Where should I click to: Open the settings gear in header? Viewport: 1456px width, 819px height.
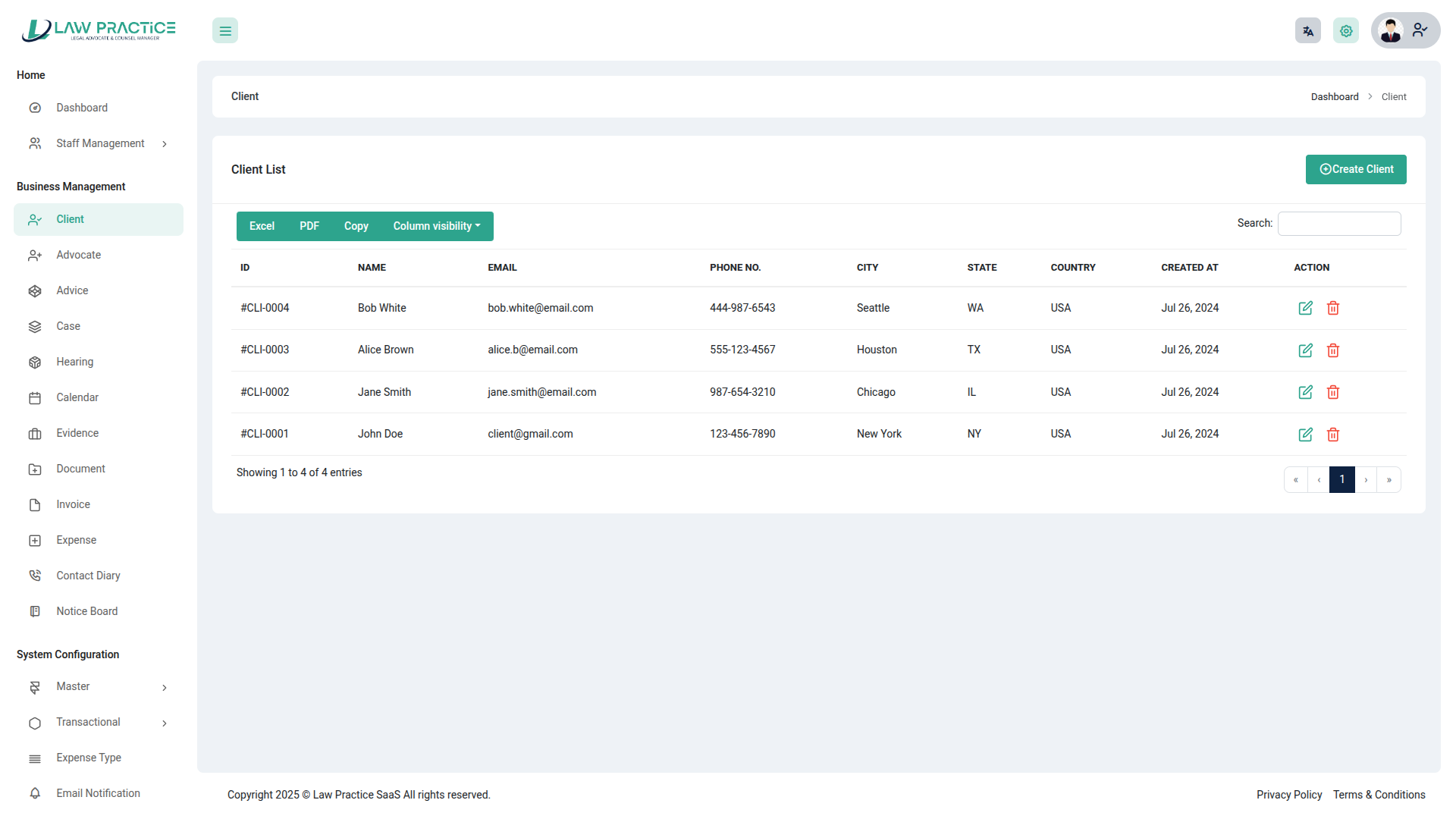(1345, 31)
